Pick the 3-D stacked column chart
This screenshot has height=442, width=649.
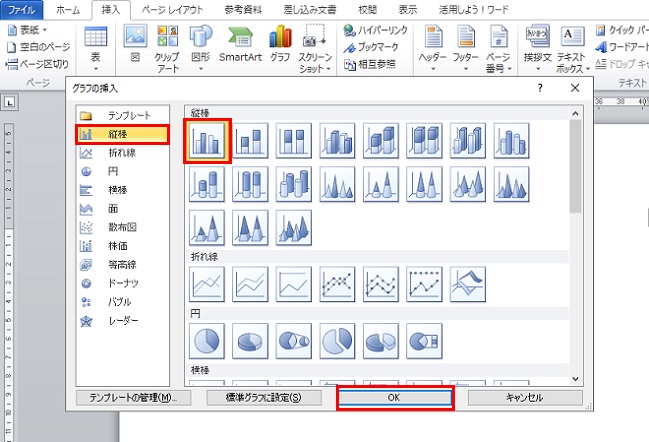click(x=380, y=141)
